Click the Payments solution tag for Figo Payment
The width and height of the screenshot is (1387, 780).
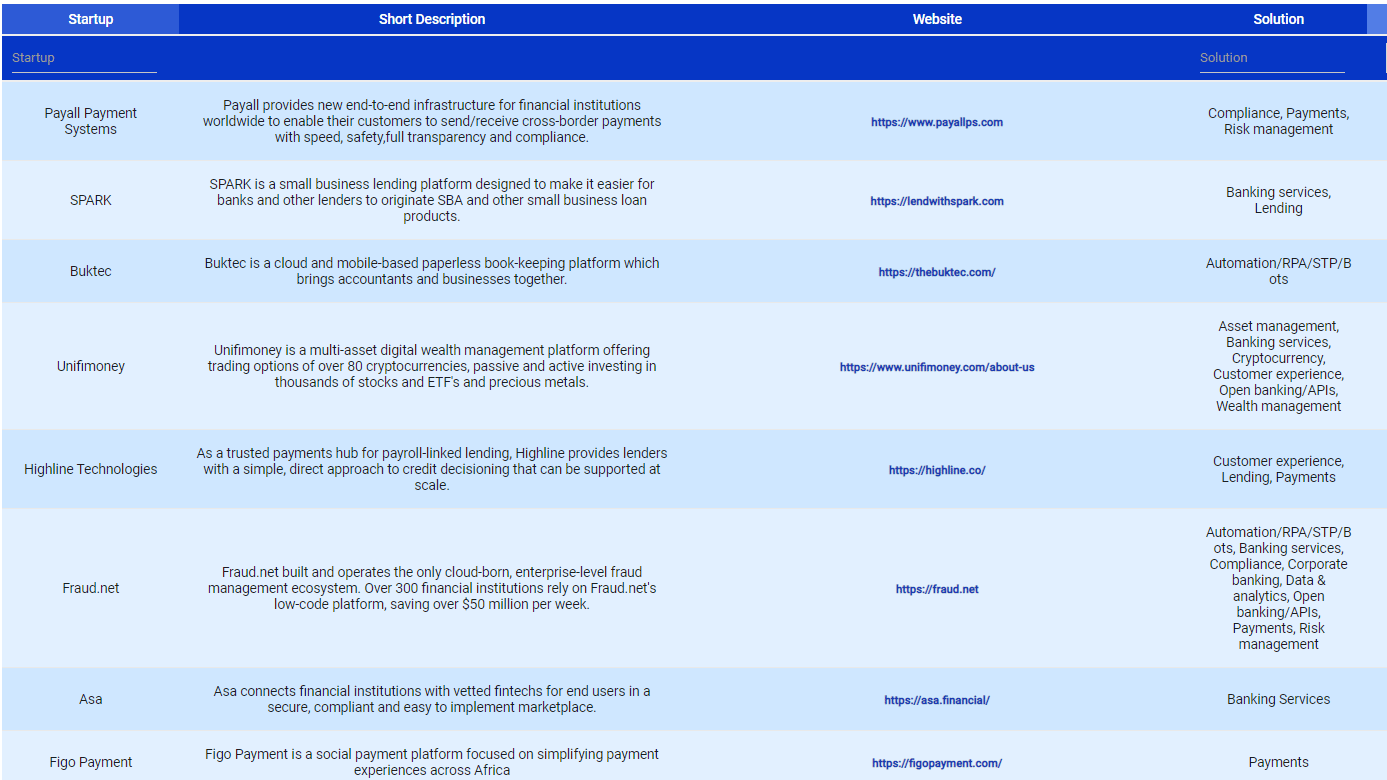(1278, 761)
